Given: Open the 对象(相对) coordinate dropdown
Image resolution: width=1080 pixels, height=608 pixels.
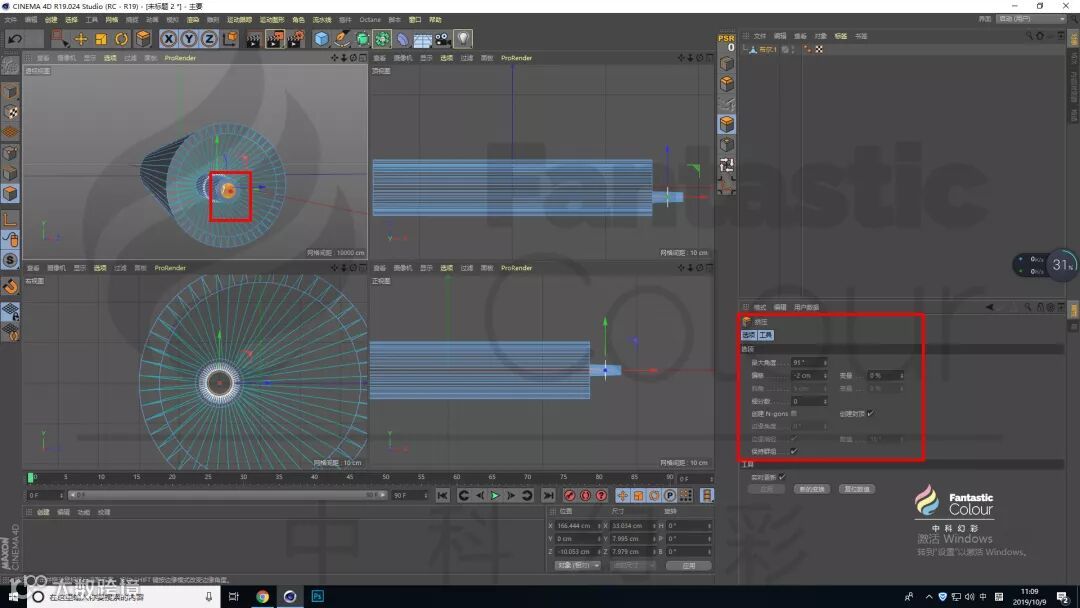Looking at the screenshot, I should pos(578,565).
